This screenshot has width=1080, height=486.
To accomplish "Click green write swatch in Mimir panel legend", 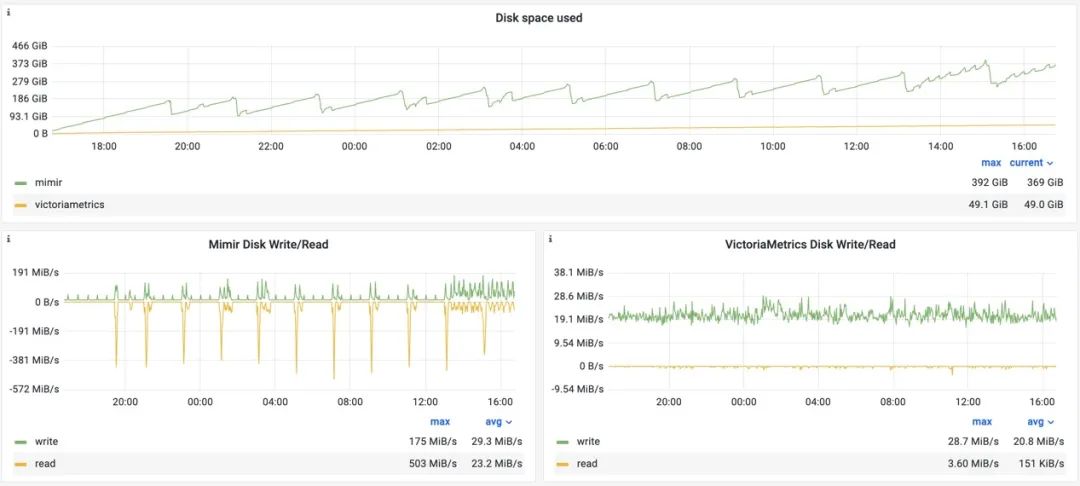I will click(x=21, y=442).
